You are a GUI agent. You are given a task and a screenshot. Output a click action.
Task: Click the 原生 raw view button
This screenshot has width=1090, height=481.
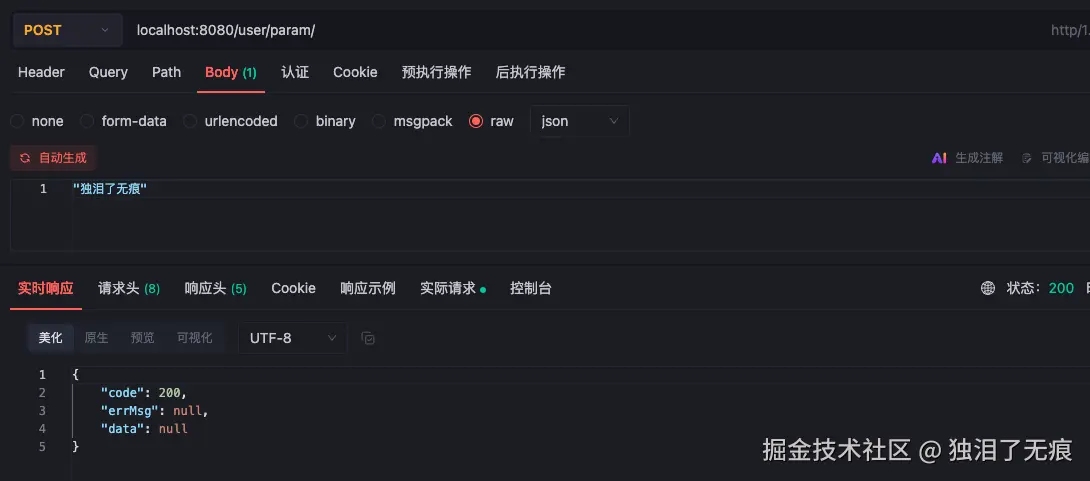pyautogui.click(x=96, y=338)
